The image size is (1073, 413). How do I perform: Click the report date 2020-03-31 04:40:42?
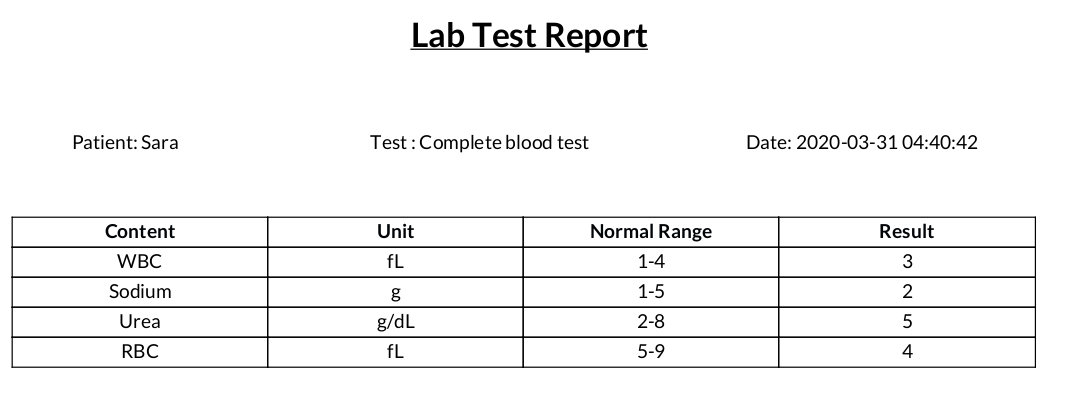coord(861,142)
